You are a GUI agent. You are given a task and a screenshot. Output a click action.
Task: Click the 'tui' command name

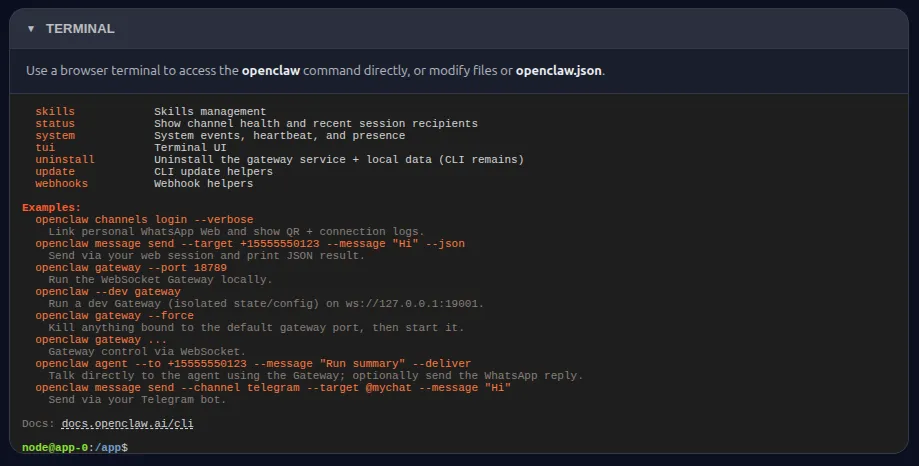(x=45, y=148)
